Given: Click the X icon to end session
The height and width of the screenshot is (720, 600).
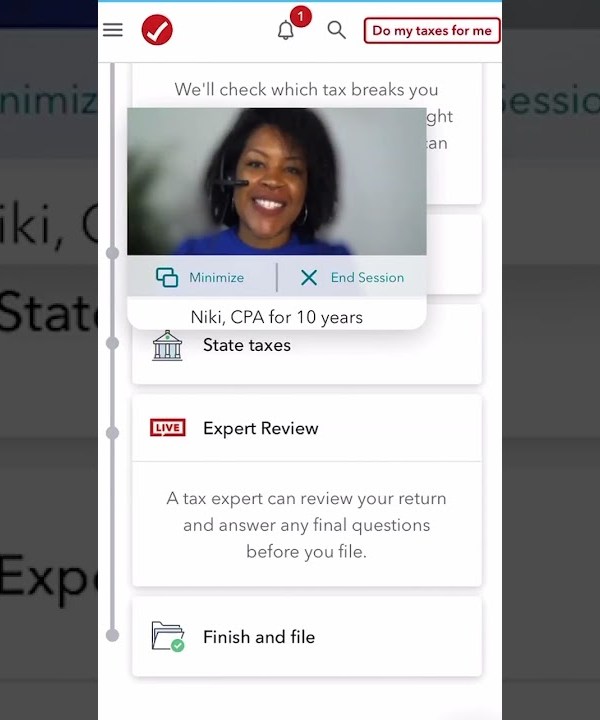Looking at the screenshot, I should click(309, 277).
